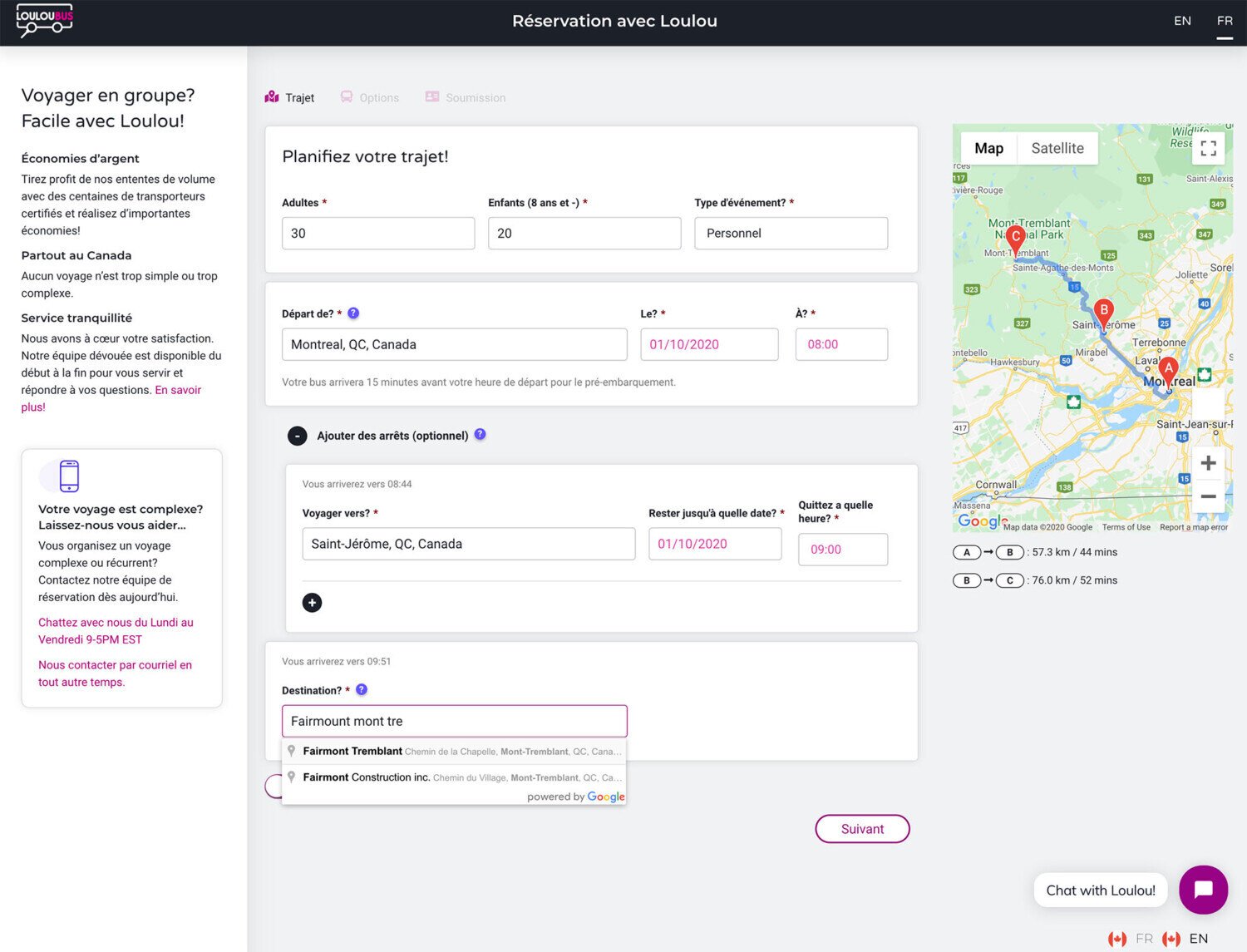The width and height of the screenshot is (1247, 952).
Task: Edit the Saint-Jérôme stop field
Action: click(x=469, y=544)
